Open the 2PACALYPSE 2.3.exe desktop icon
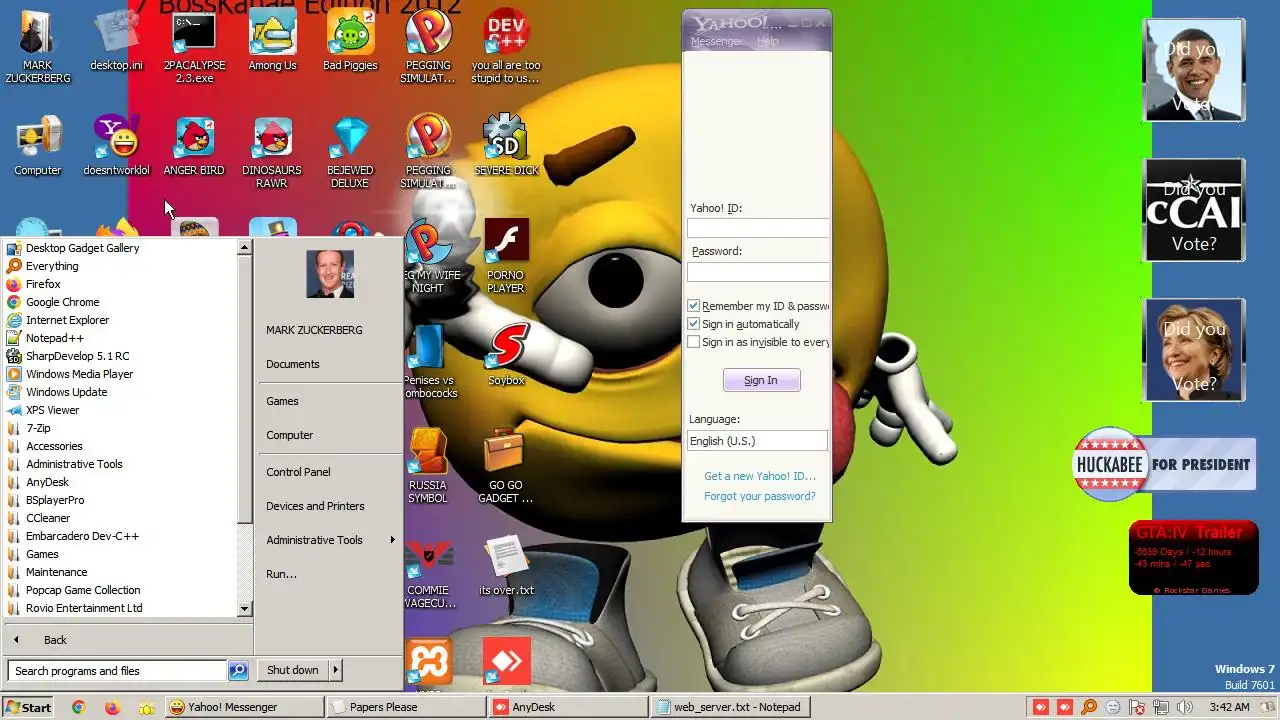1280x720 pixels. pyautogui.click(x=194, y=48)
